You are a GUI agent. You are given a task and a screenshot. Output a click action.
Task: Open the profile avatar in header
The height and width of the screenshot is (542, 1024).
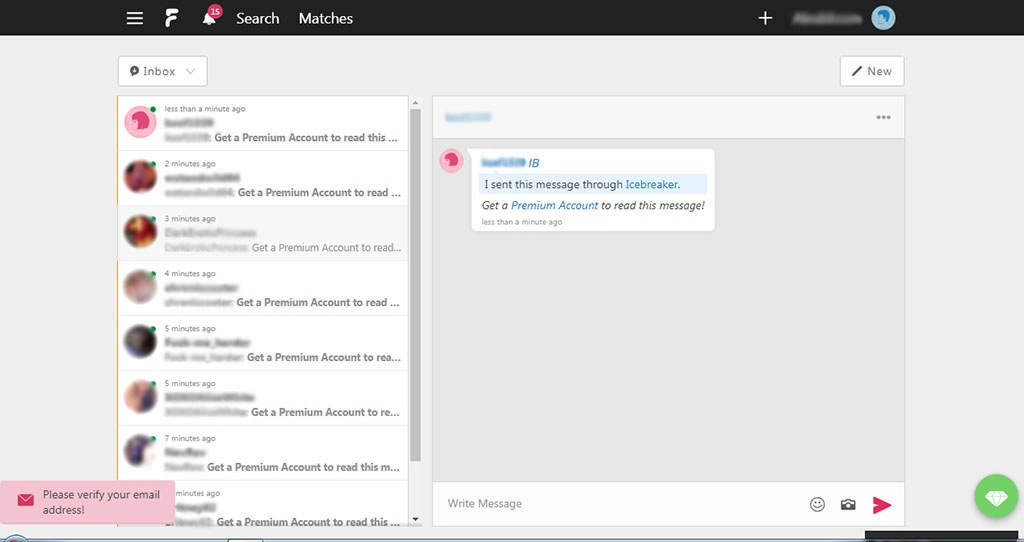883,18
